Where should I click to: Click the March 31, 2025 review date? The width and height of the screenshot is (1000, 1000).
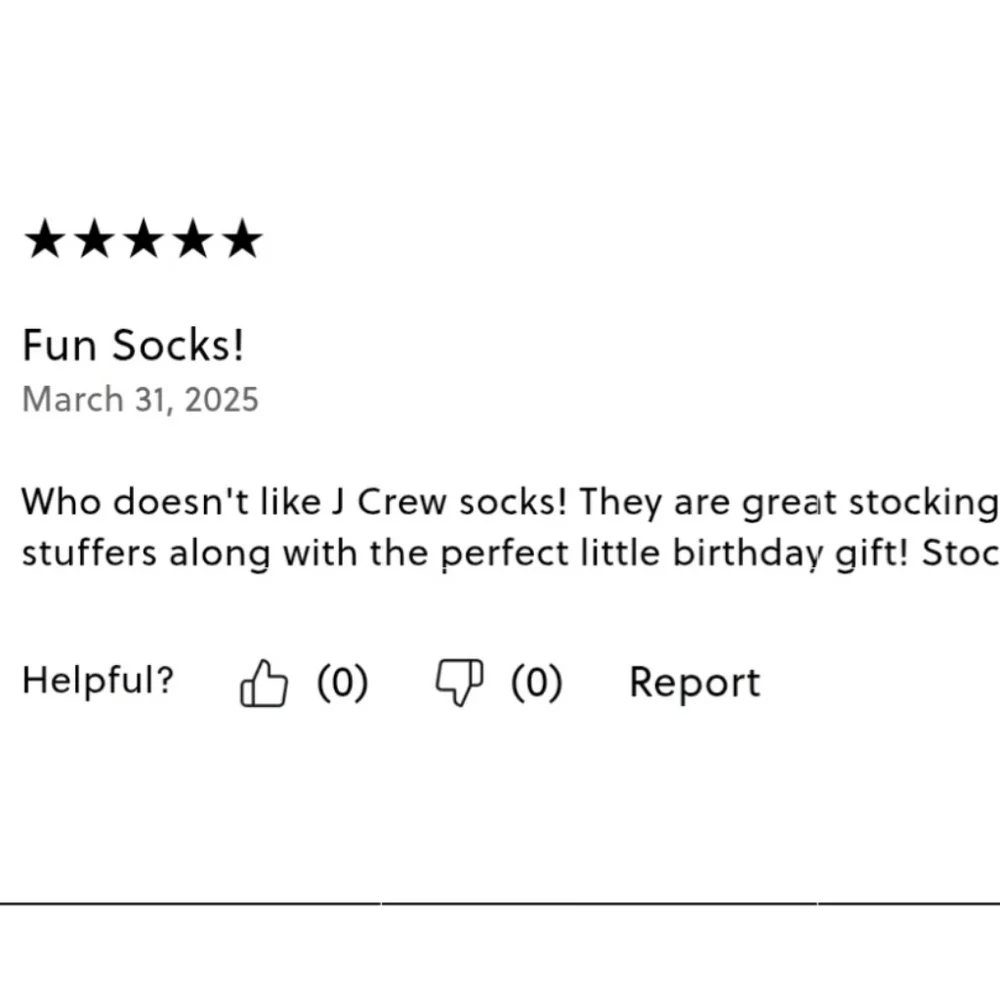pos(140,400)
